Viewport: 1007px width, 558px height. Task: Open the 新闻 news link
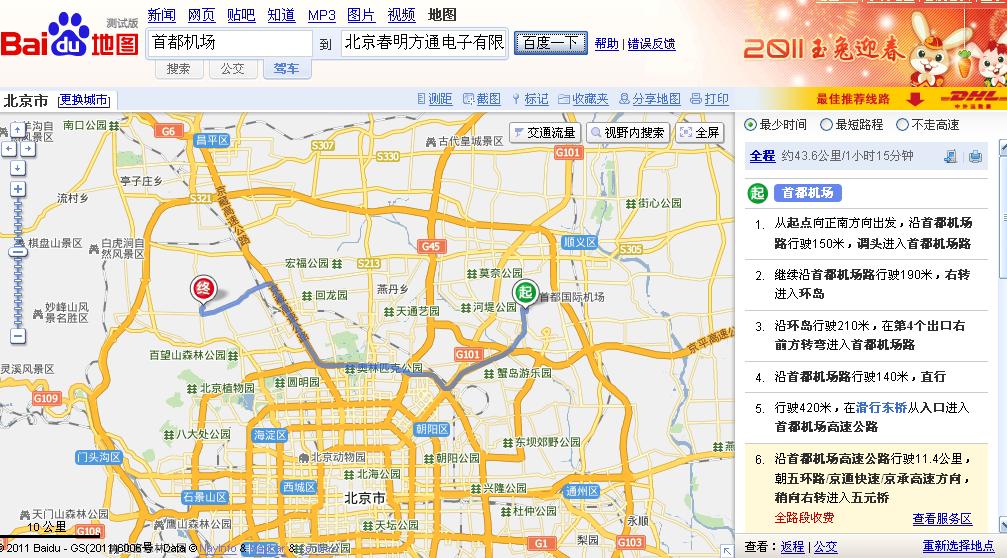point(161,15)
